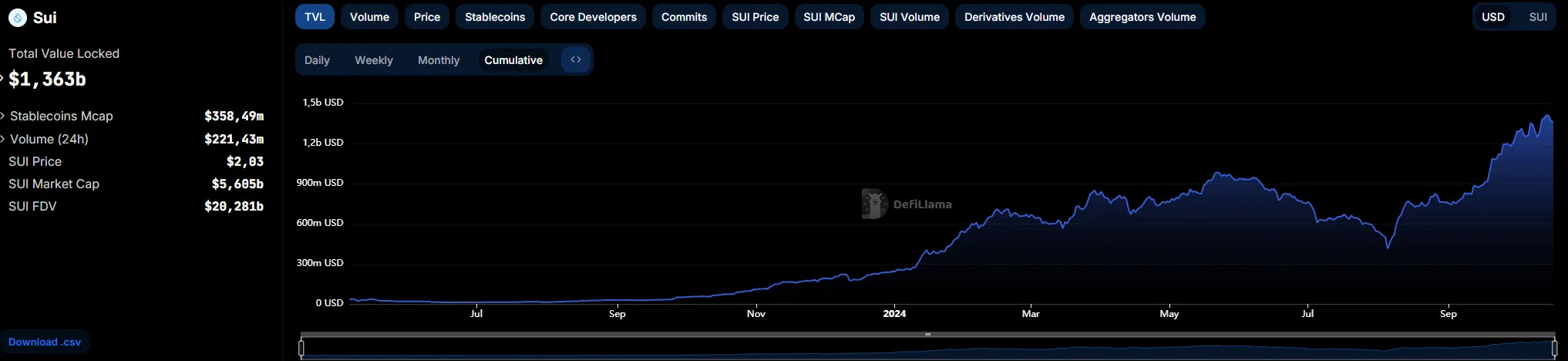This screenshot has width=1568, height=361.
Task: Click the May x-axis label
Action: point(1169,313)
